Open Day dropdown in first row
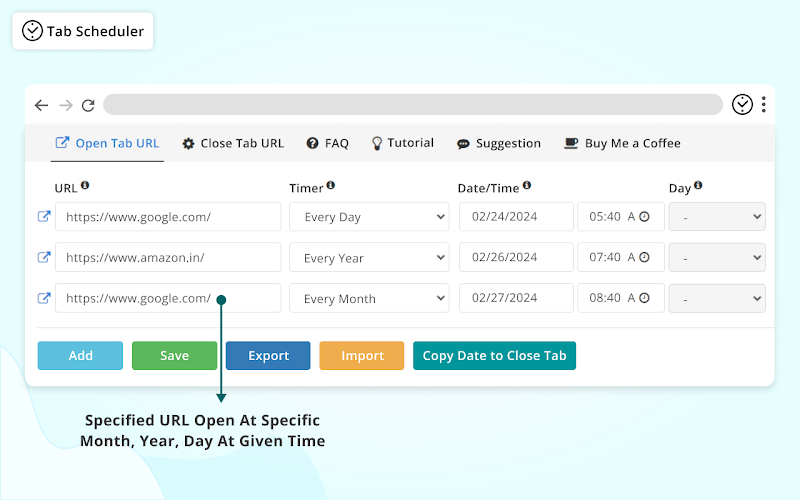The image size is (800, 500). click(716, 217)
